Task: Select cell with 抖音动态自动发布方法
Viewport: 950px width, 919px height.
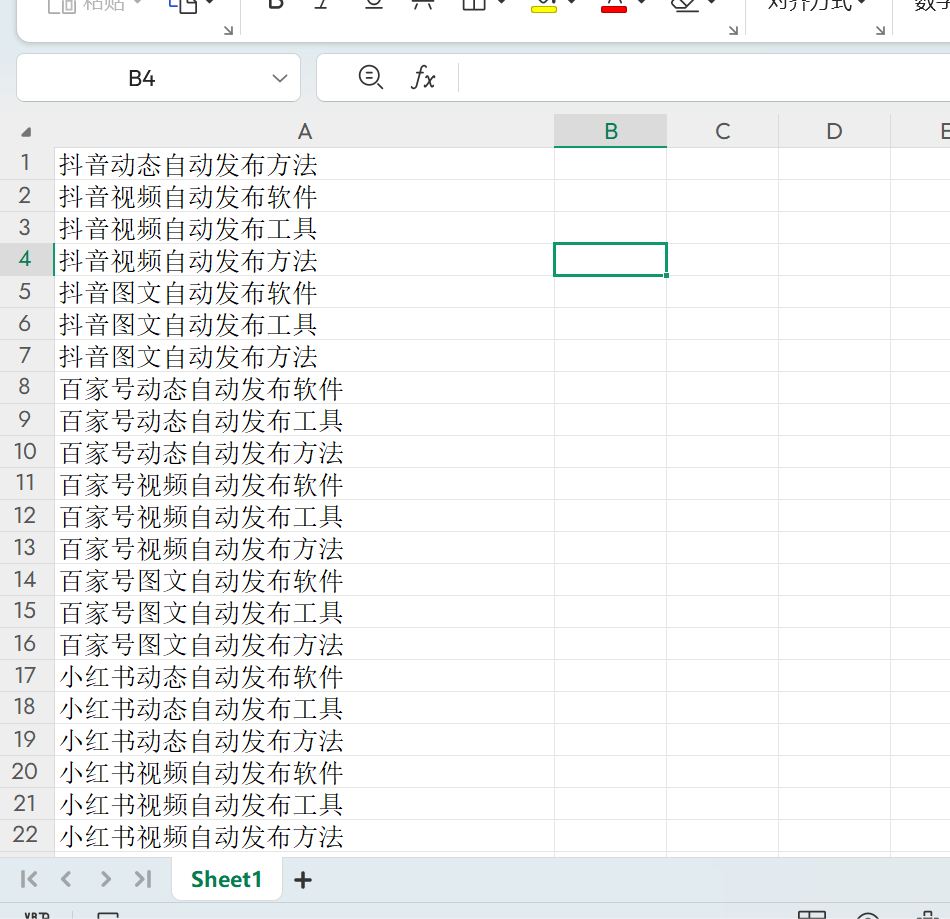Action: (x=304, y=164)
